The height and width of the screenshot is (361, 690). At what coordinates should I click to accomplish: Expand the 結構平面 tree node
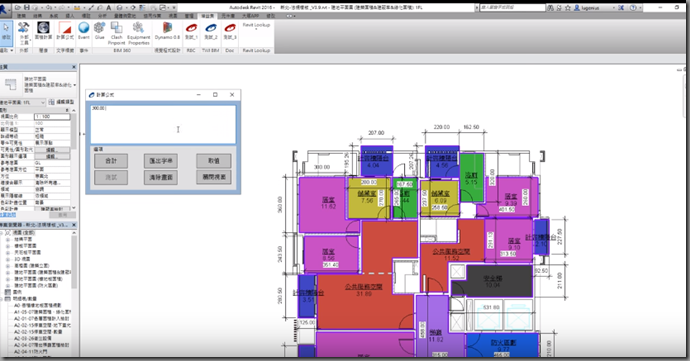point(7,239)
